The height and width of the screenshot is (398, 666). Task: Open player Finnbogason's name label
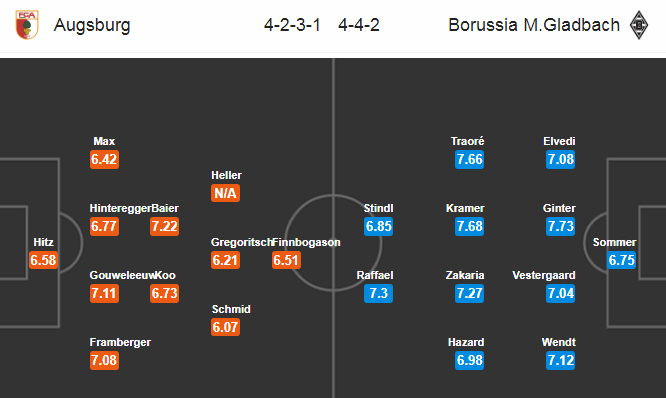[306, 242]
